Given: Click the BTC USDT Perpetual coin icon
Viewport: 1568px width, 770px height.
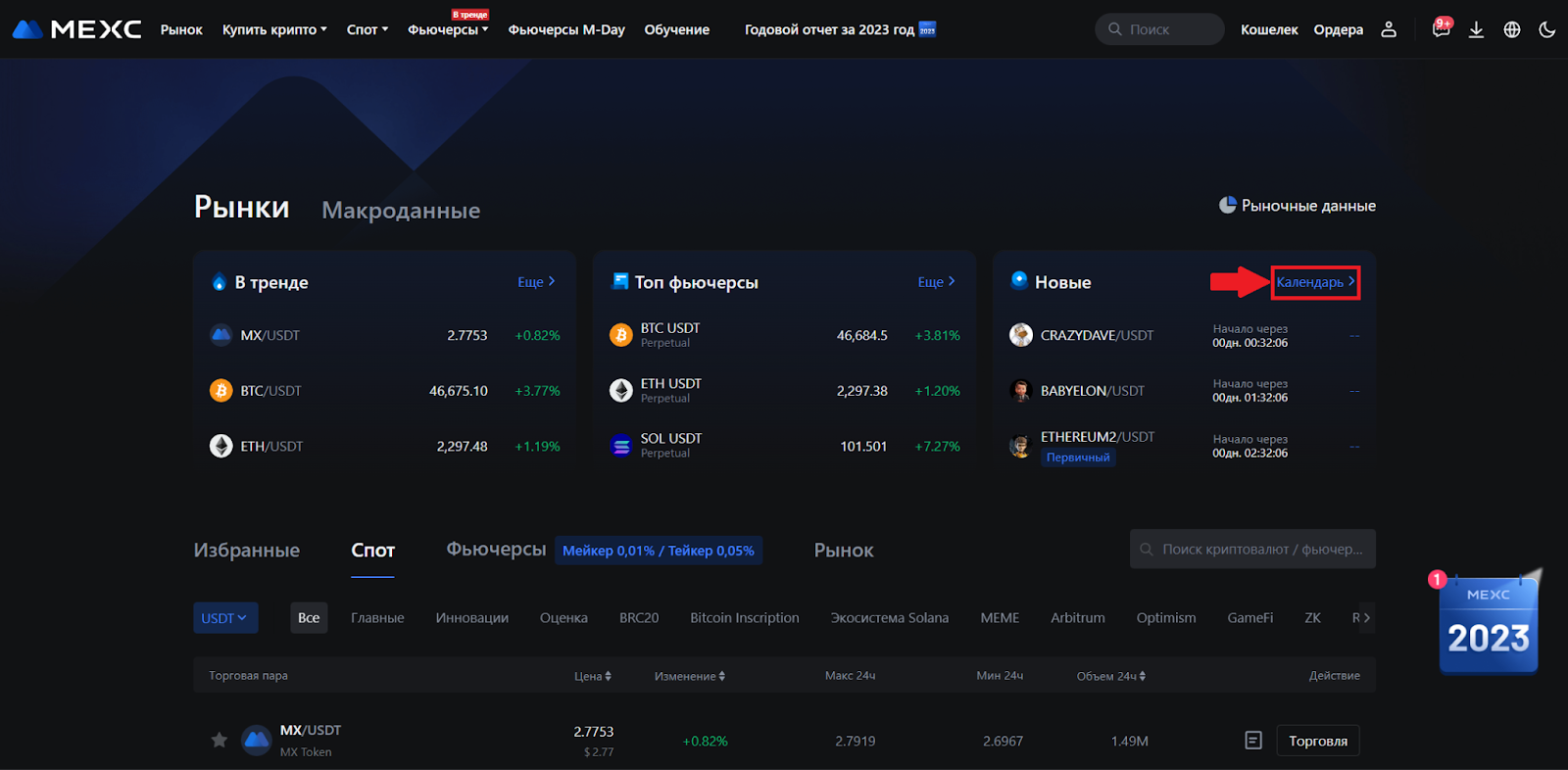Looking at the screenshot, I should (x=621, y=335).
